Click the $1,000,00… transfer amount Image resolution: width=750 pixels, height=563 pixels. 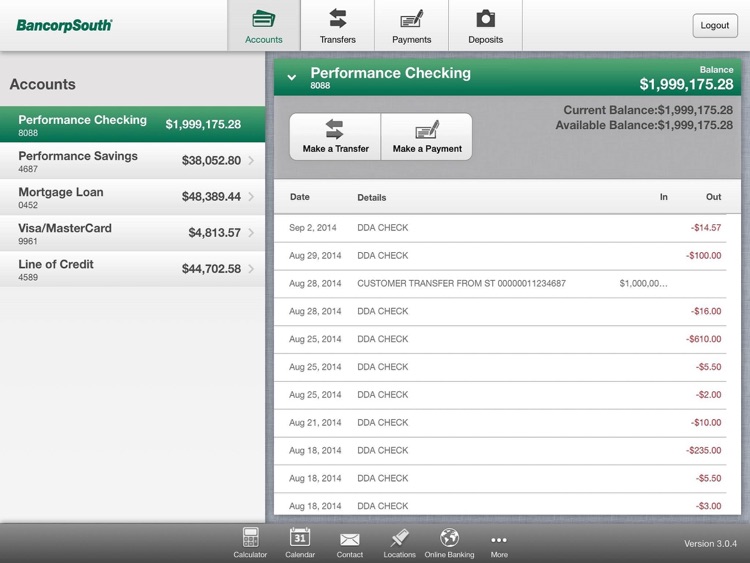(643, 284)
